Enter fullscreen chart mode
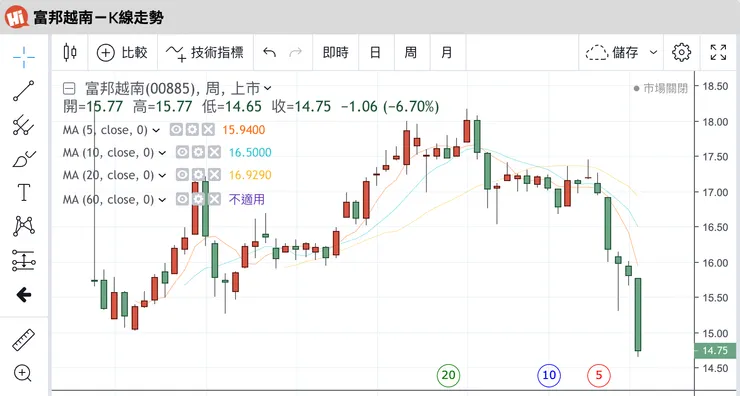Viewport: 740px width, 396px height. pos(718,52)
